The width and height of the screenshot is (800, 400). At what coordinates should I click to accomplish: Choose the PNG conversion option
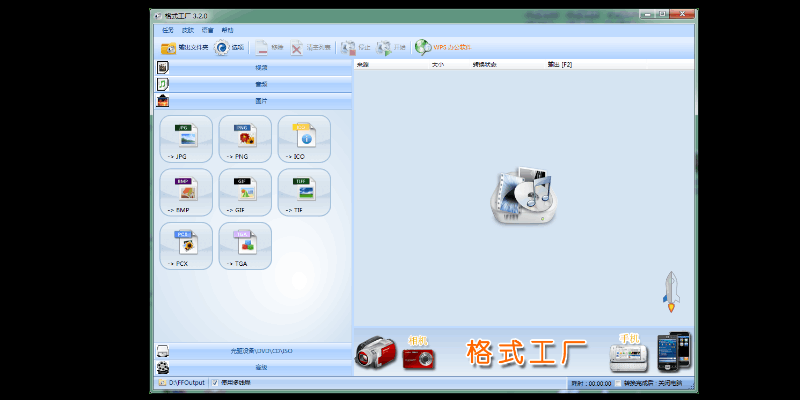click(245, 138)
